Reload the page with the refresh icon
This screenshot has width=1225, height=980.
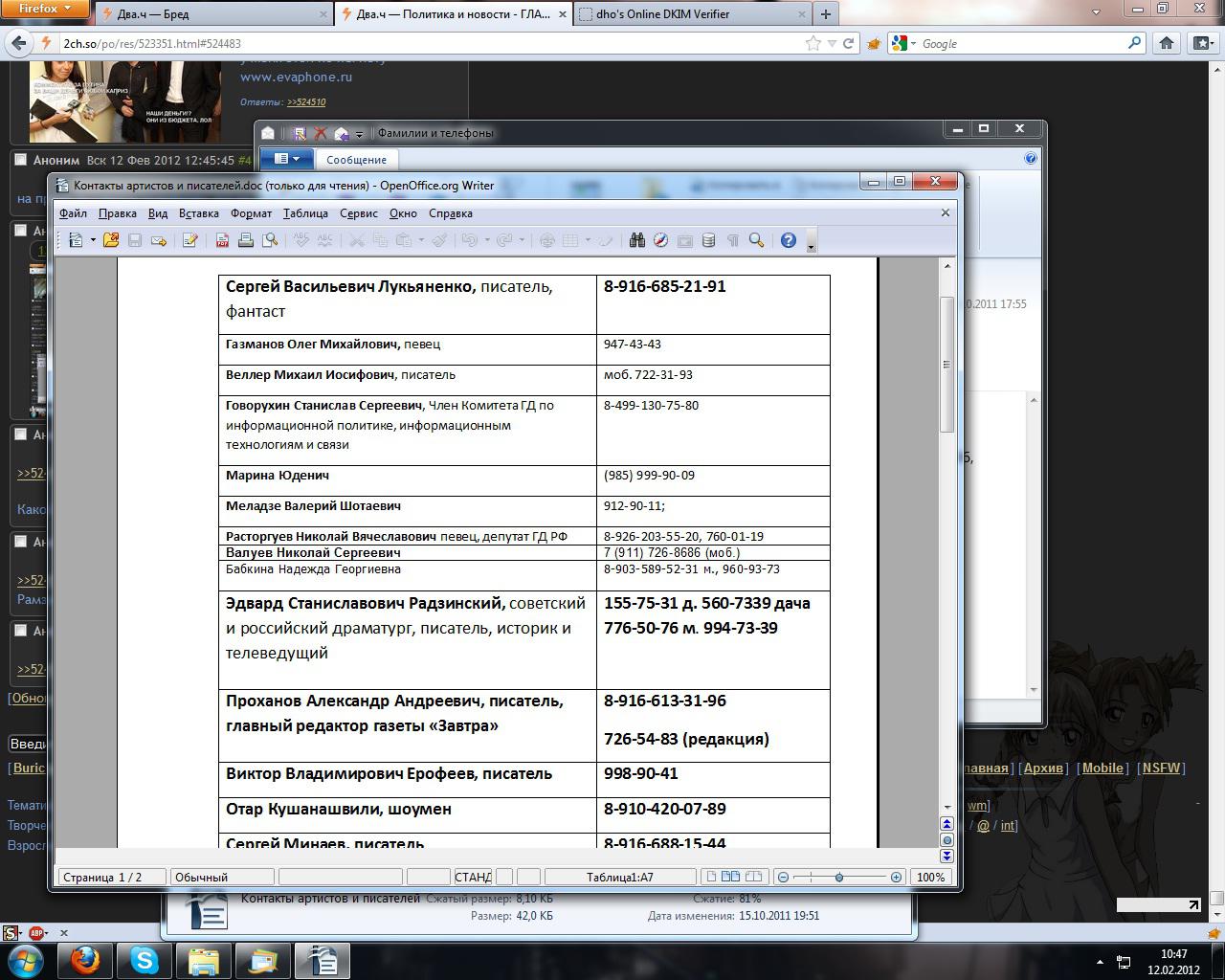[848, 43]
